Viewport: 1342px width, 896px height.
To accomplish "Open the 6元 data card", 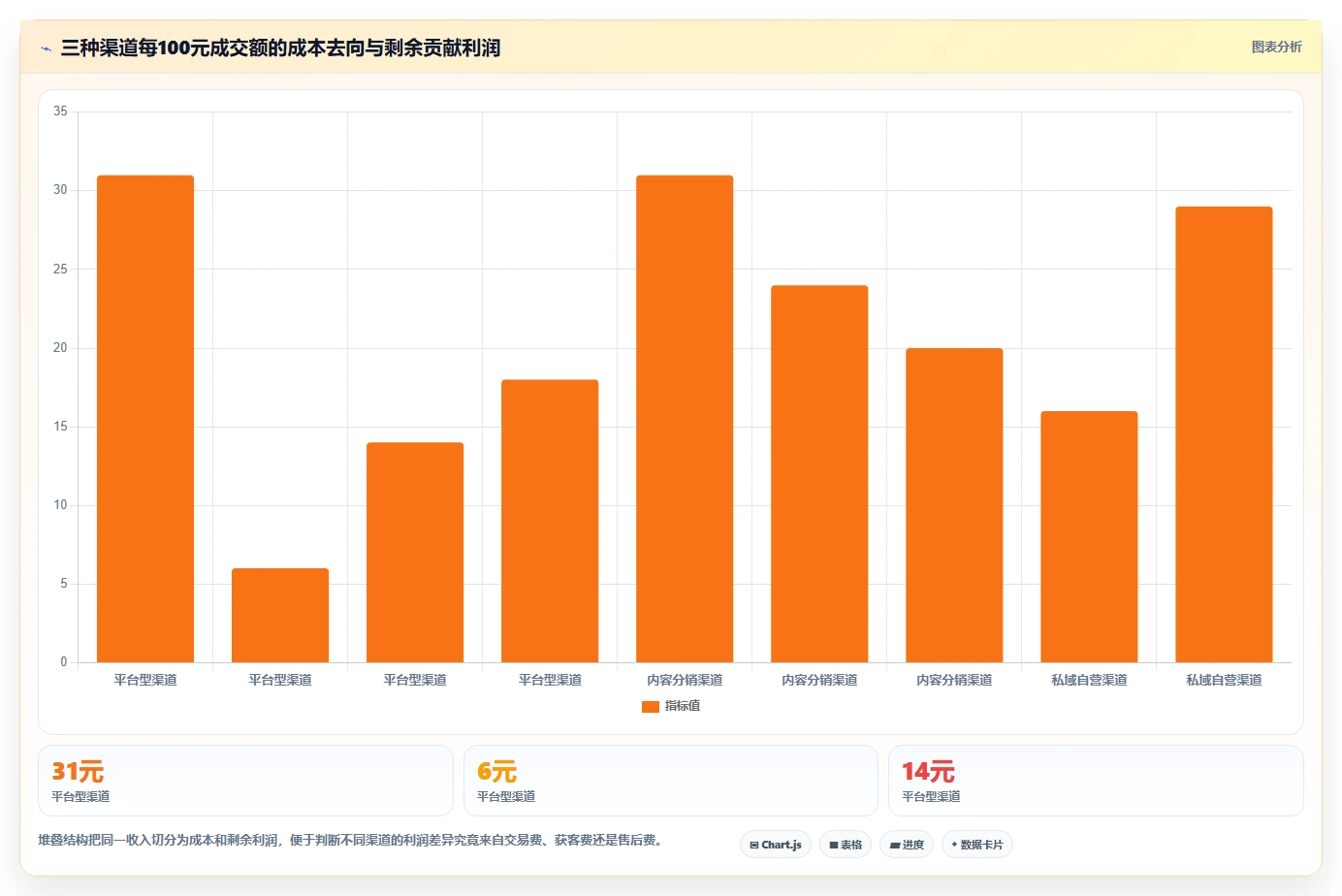I will pyautogui.click(x=671, y=781).
